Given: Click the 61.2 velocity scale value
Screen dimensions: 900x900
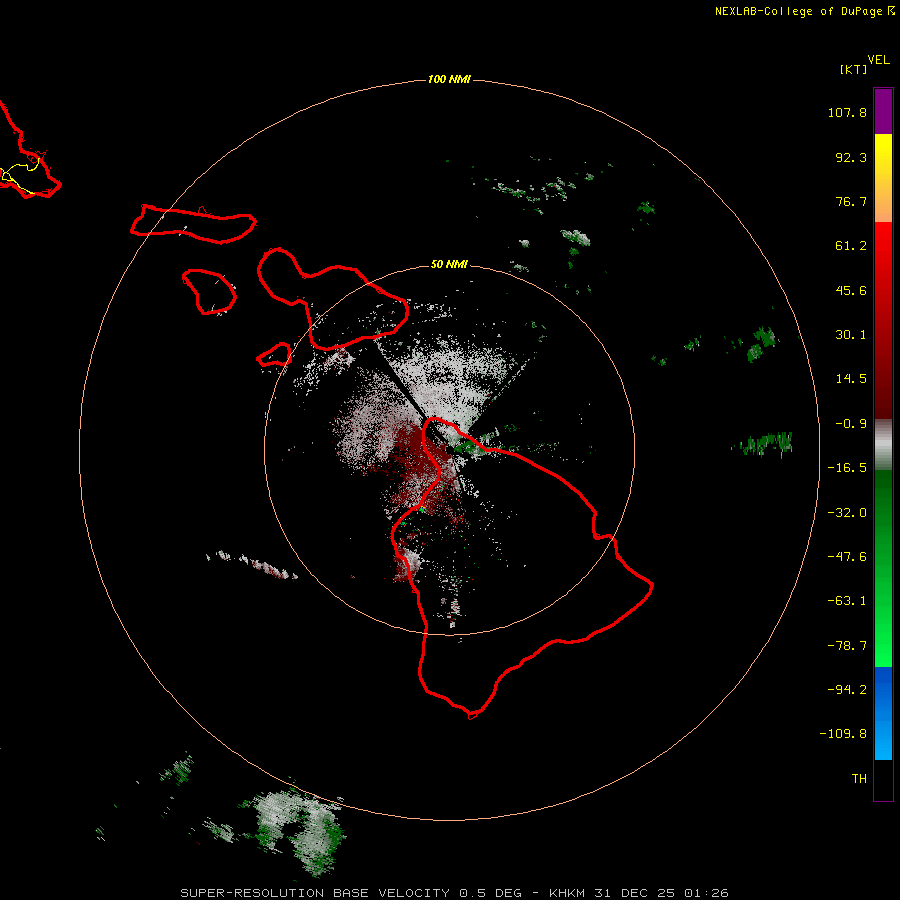Looking at the screenshot, I should pos(851,246).
